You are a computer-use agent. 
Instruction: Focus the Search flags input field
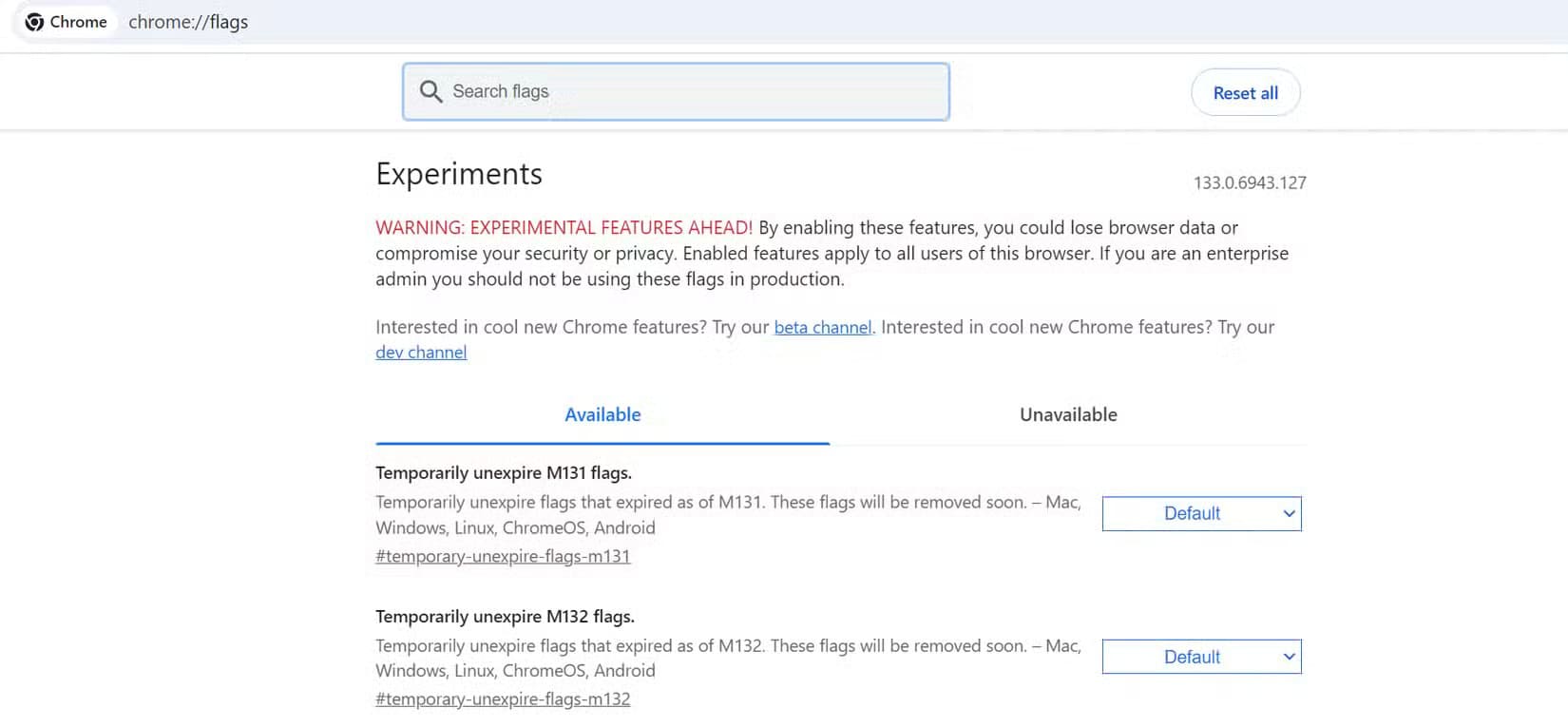(676, 91)
